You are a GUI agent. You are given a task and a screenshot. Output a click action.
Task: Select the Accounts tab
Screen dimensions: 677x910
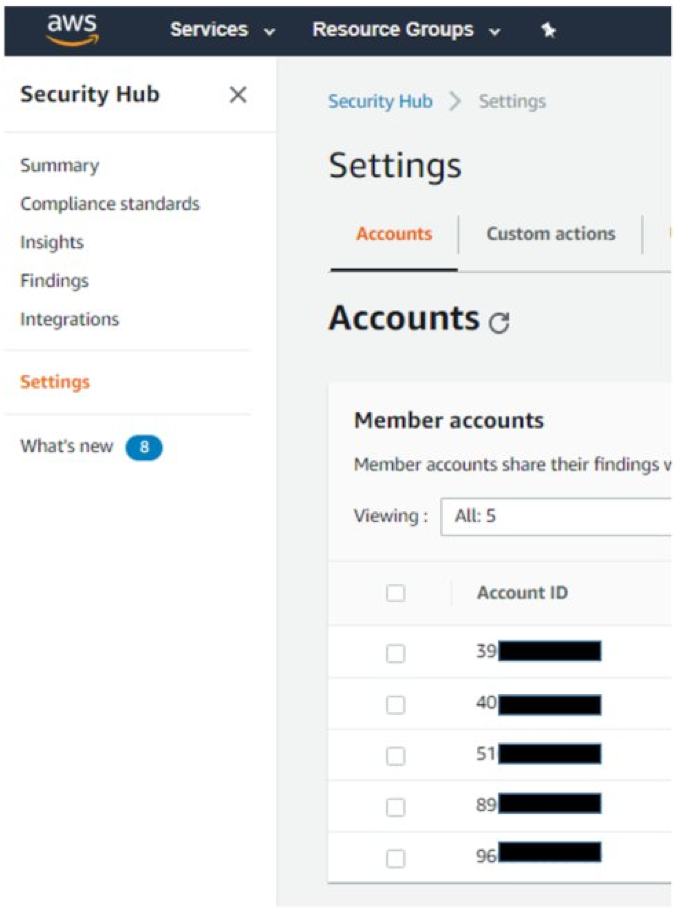point(391,233)
